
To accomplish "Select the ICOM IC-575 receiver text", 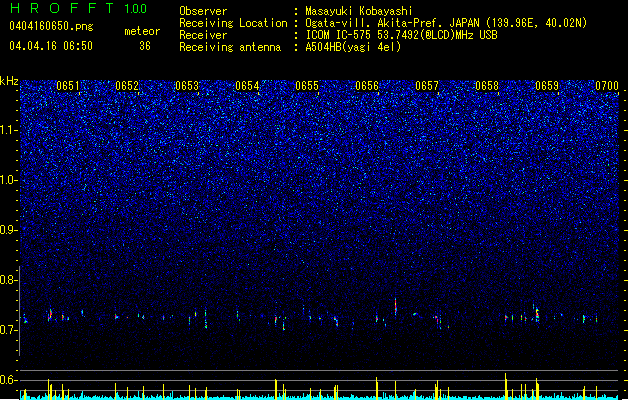I will click(401, 35).
